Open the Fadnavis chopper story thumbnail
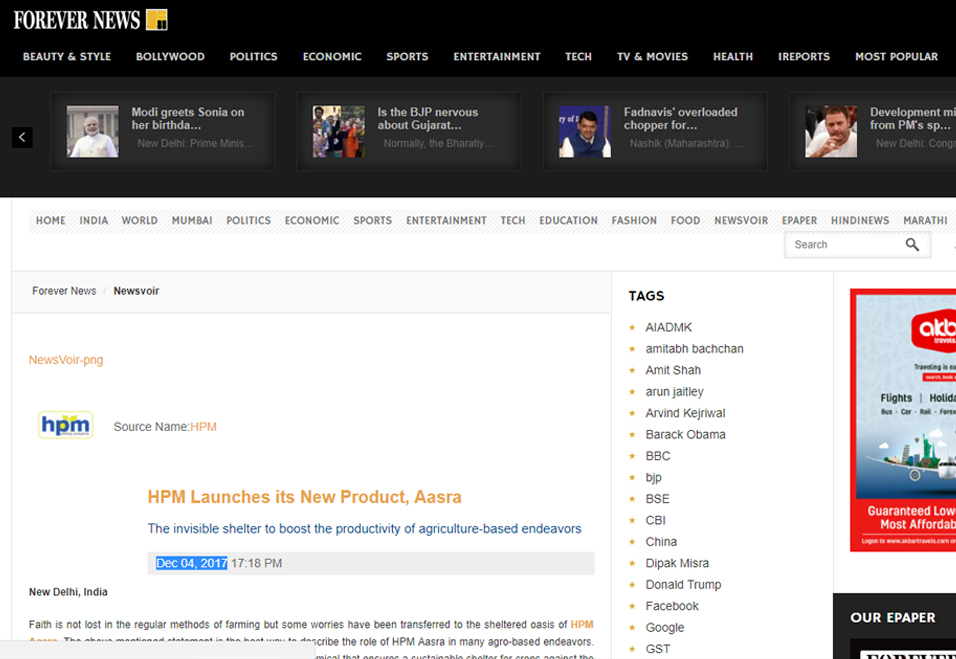This screenshot has height=659, width=956. point(585,132)
